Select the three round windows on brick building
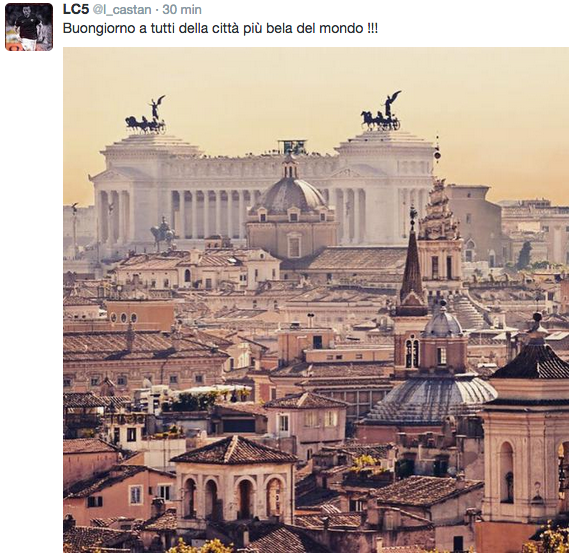 point(124,317)
